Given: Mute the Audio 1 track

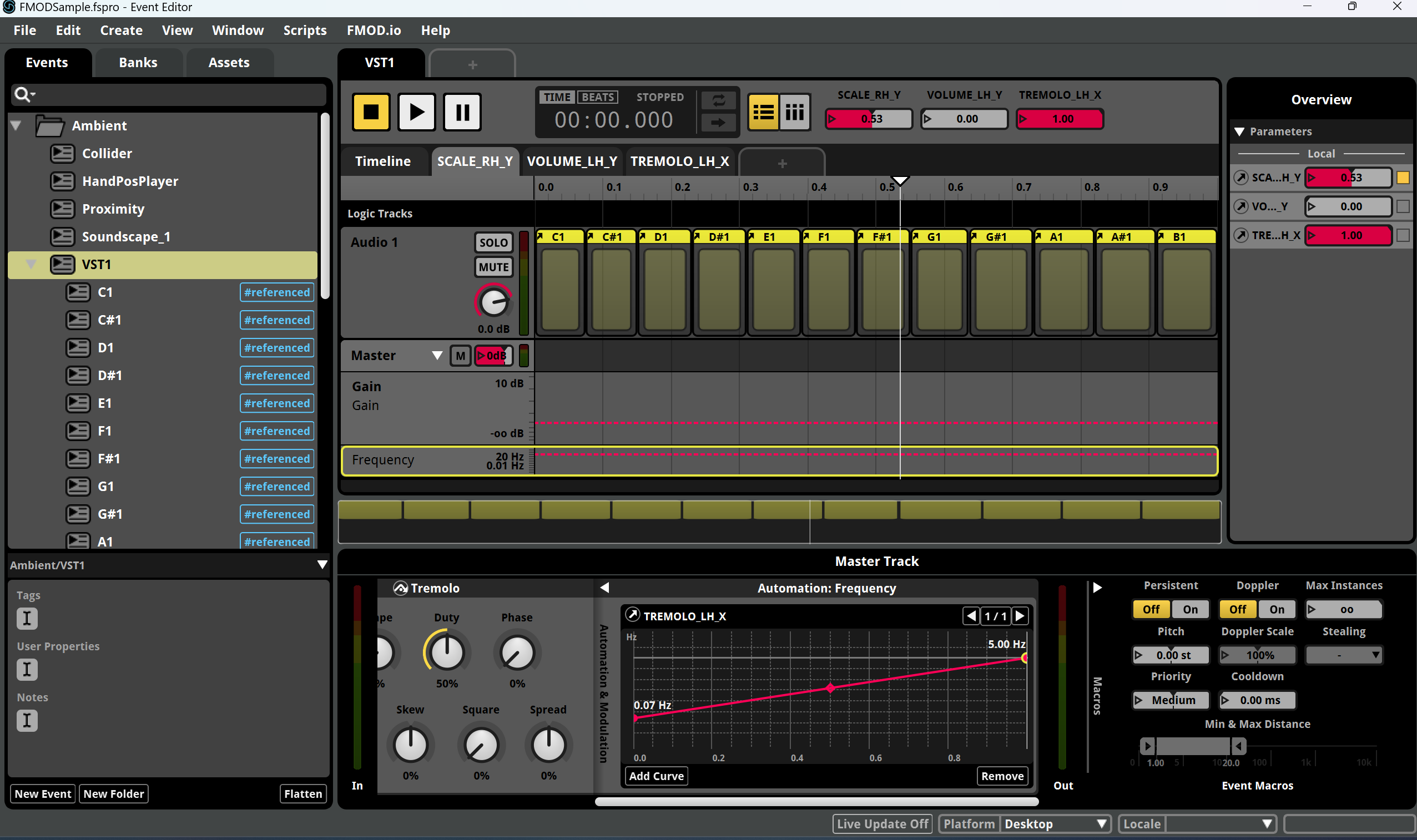Looking at the screenshot, I should coord(493,267).
